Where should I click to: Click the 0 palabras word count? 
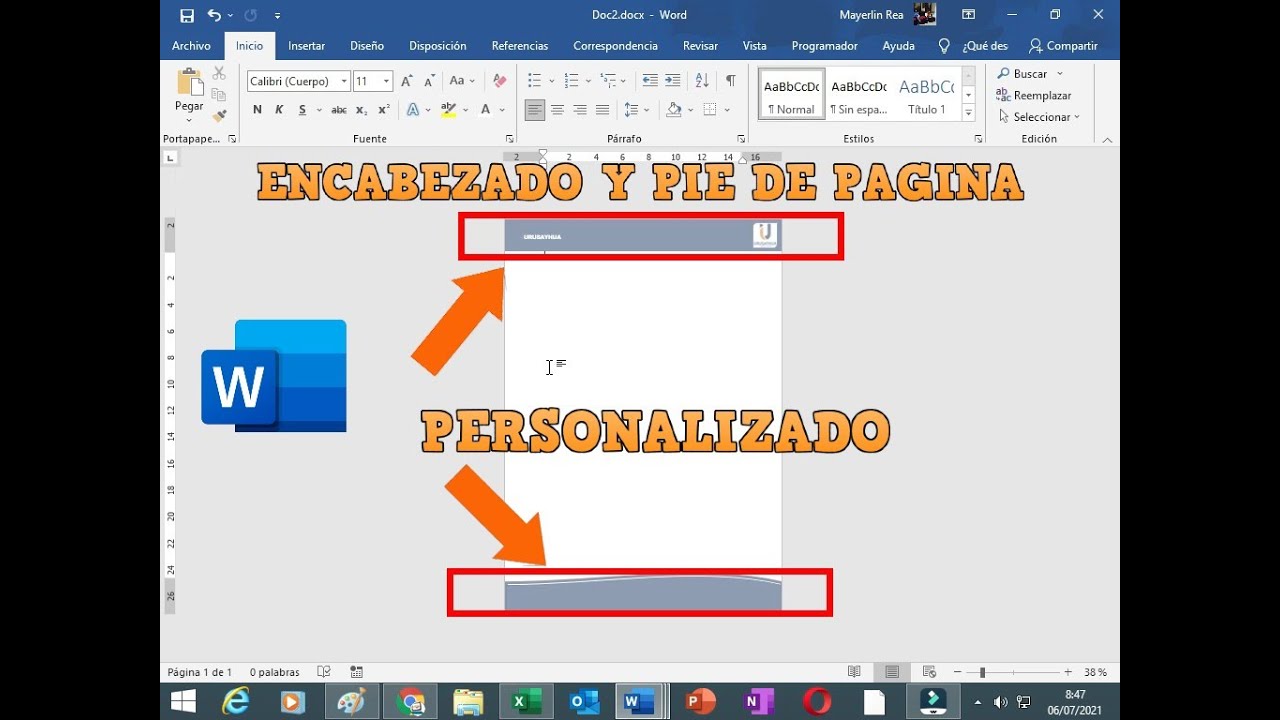[275, 672]
